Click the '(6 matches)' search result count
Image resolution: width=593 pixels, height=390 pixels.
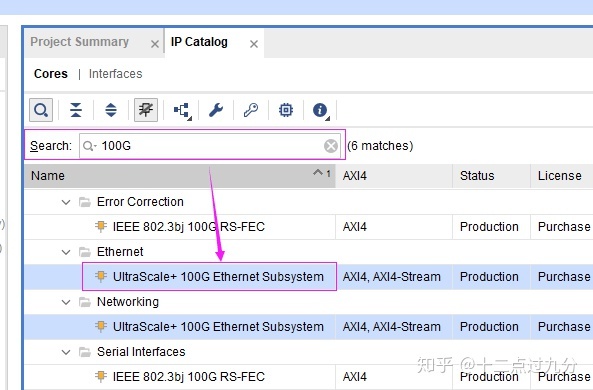click(380, 146)
